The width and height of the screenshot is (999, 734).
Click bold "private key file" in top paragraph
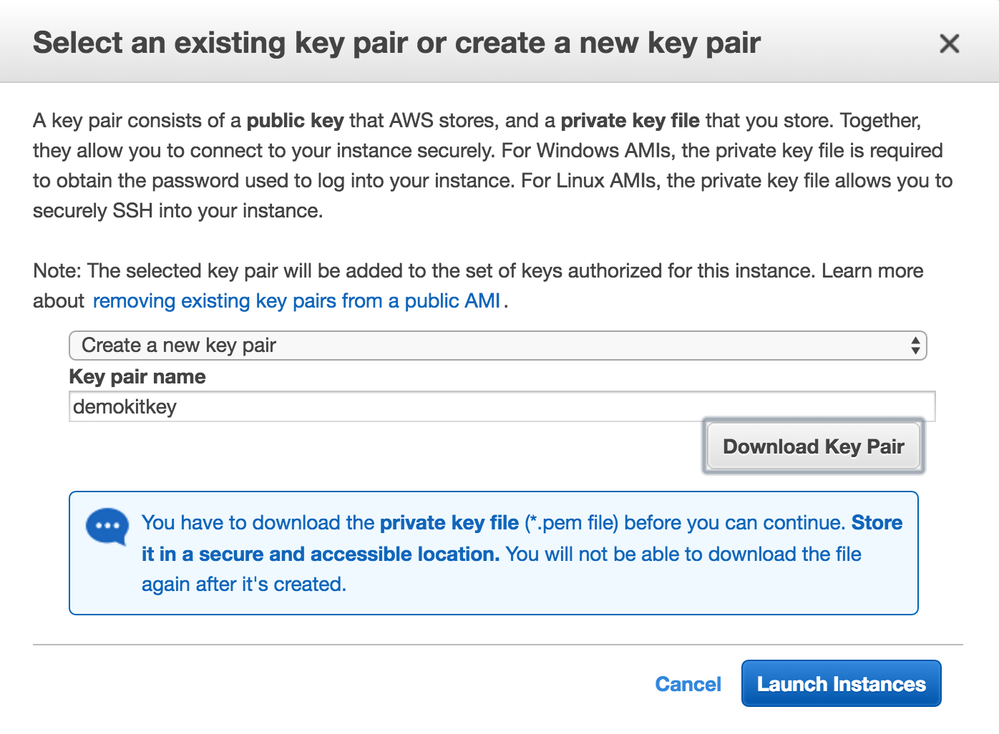pyautogui.click(x=630, y=121)
